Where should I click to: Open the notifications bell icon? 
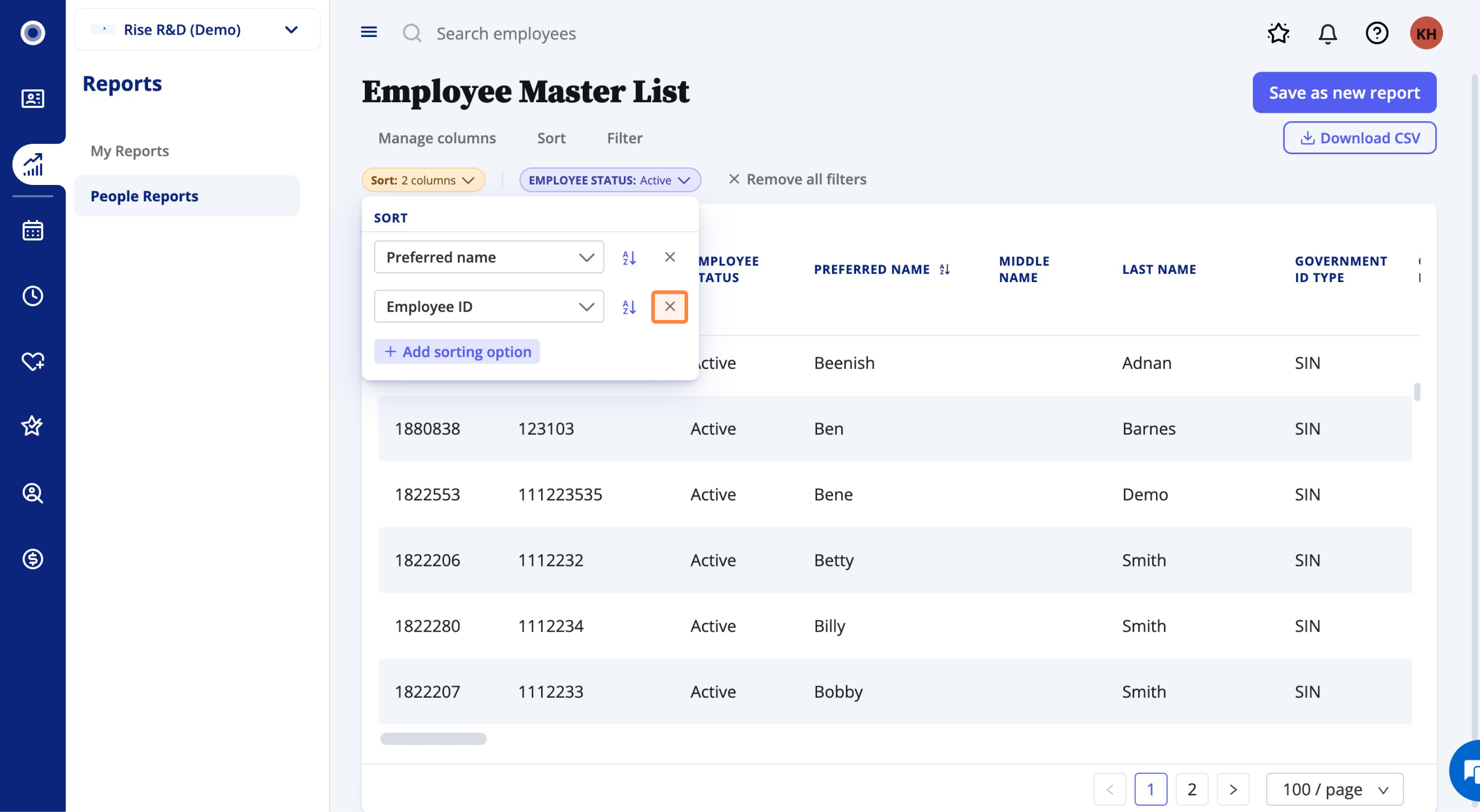click(x=1327, y=33)
